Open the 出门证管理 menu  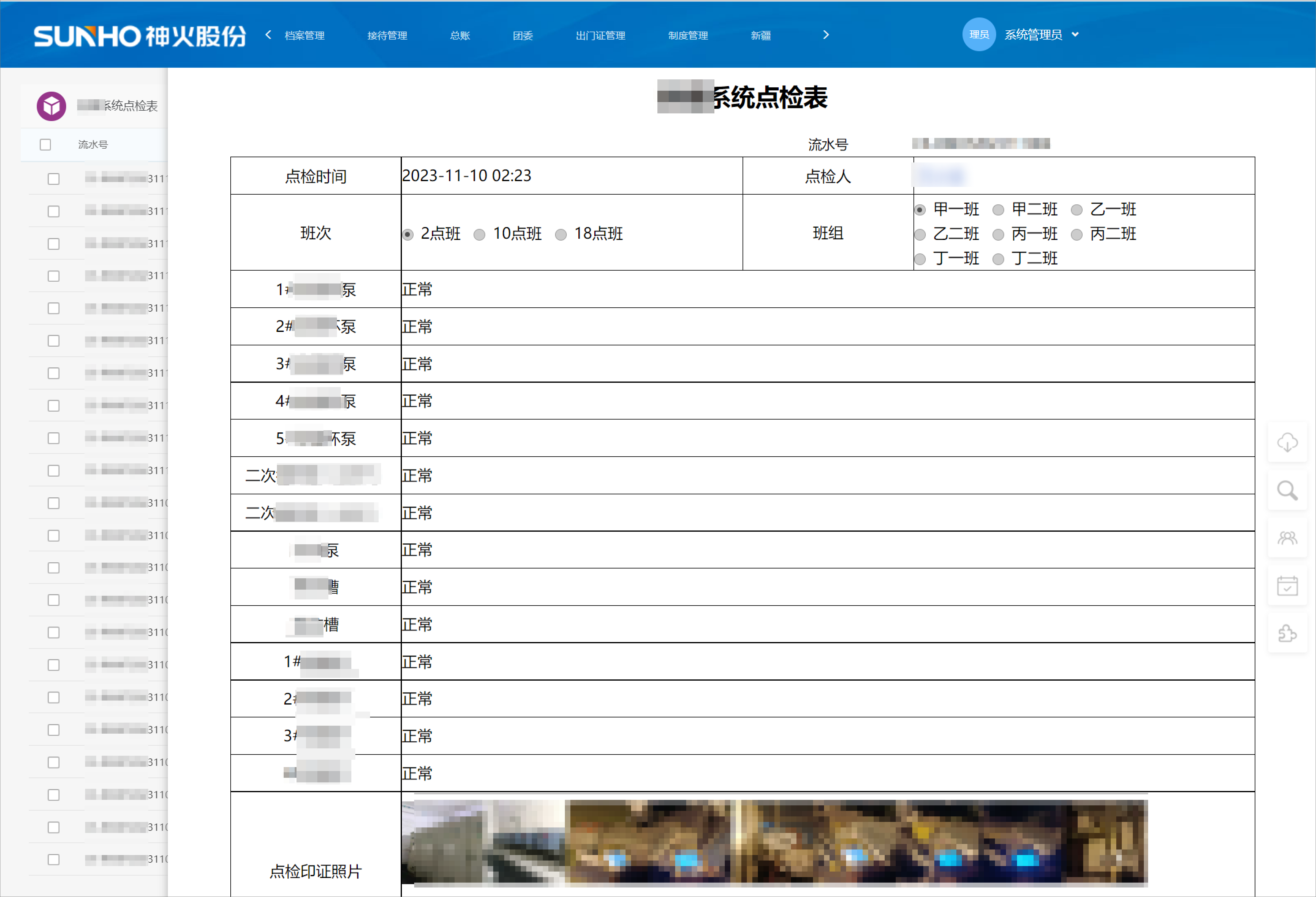point(600,35)
